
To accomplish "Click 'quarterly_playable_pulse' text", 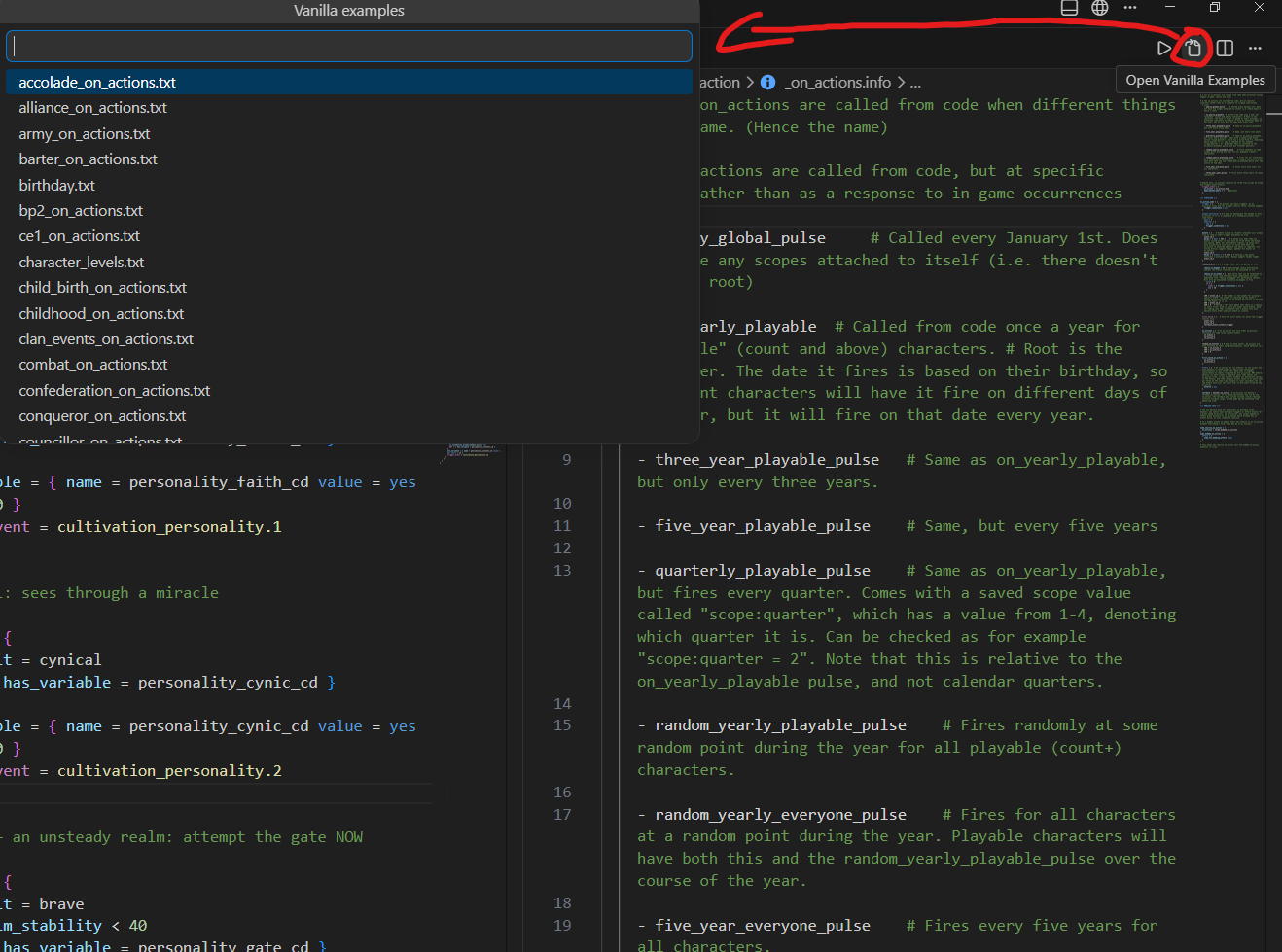I will coord(763,571).
